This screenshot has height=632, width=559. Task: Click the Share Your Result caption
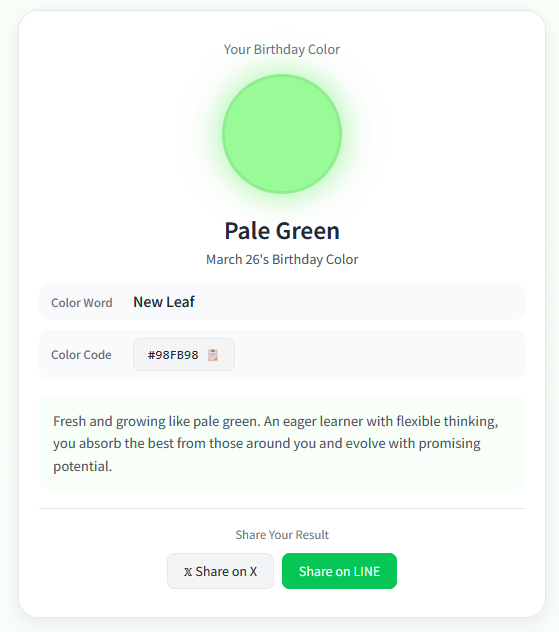click(282, 535)
